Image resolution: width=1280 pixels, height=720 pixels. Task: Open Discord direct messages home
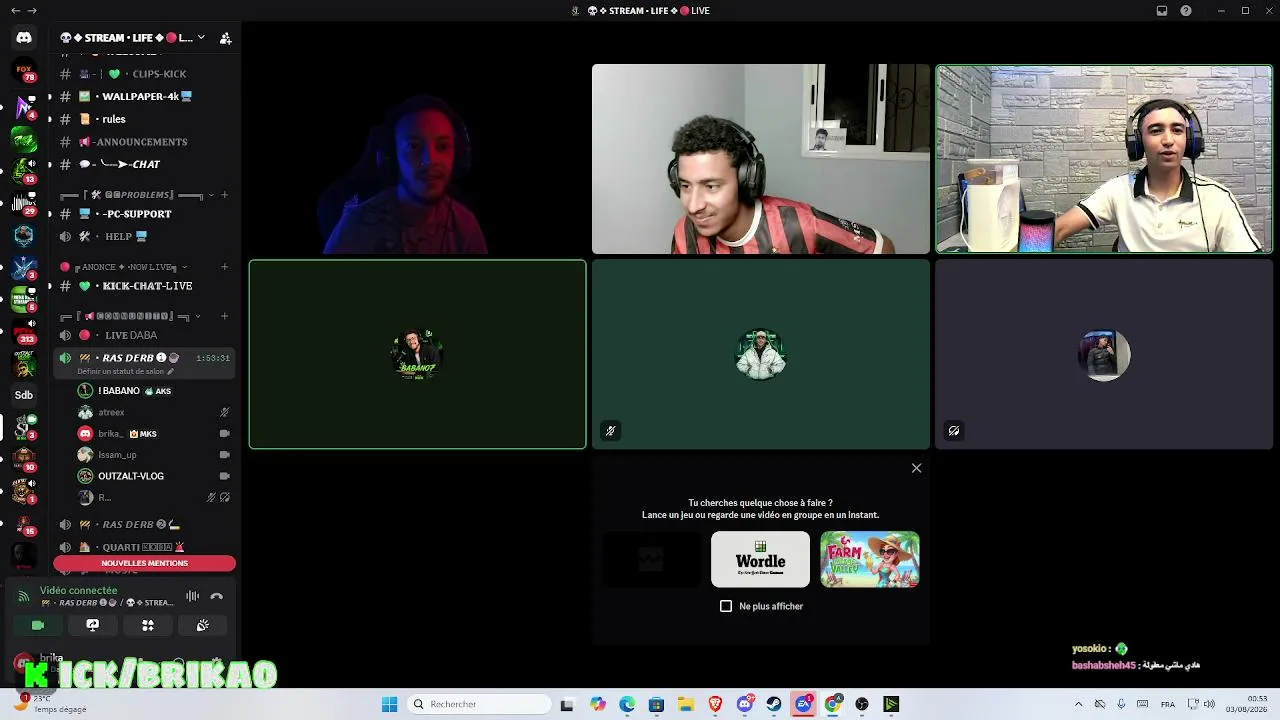24,38
